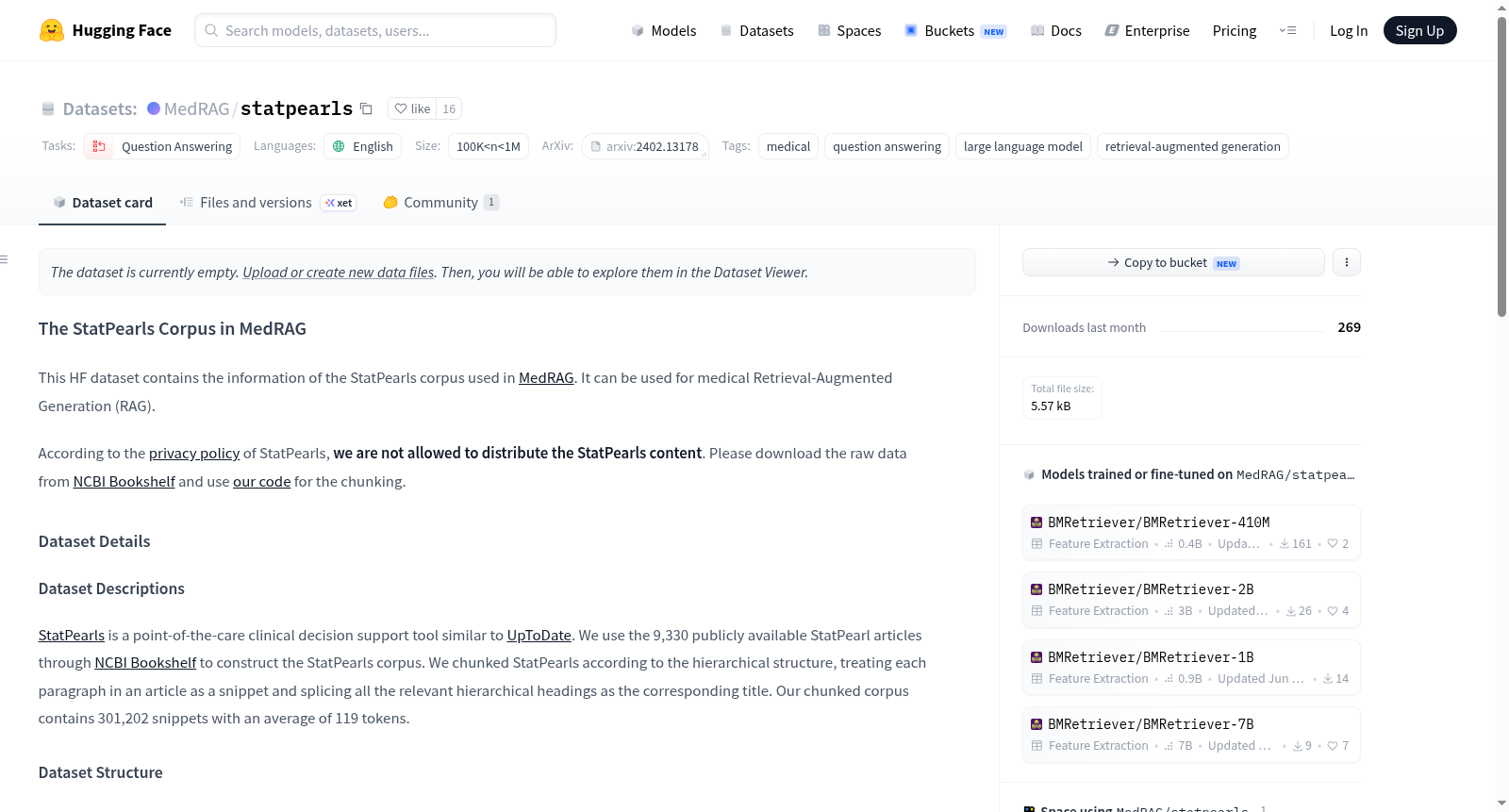Click BMRetriever-410M avatar icon

click(1036, 522)
